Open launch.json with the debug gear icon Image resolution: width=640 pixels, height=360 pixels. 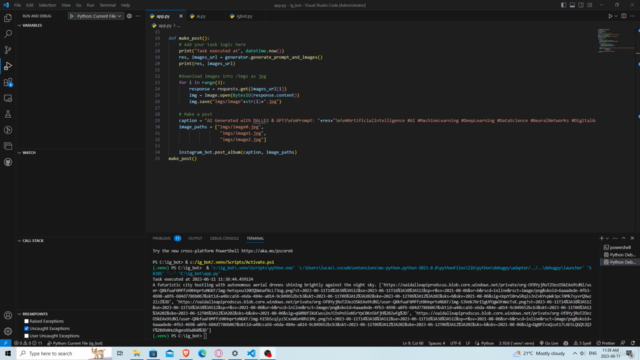pyautogui.click(x=129, y=16)
